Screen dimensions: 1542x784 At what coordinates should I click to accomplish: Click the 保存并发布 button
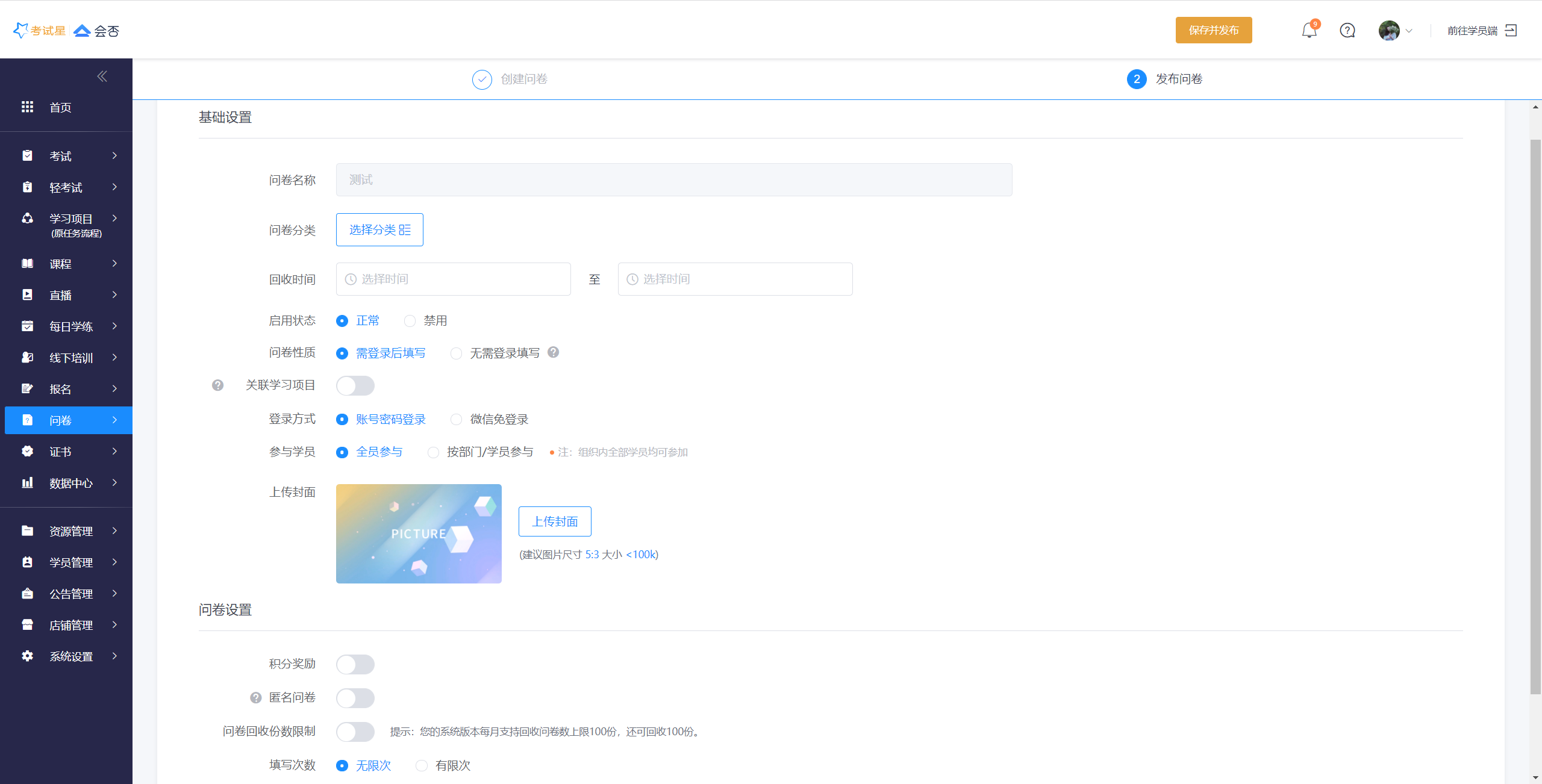[1213, 30]
